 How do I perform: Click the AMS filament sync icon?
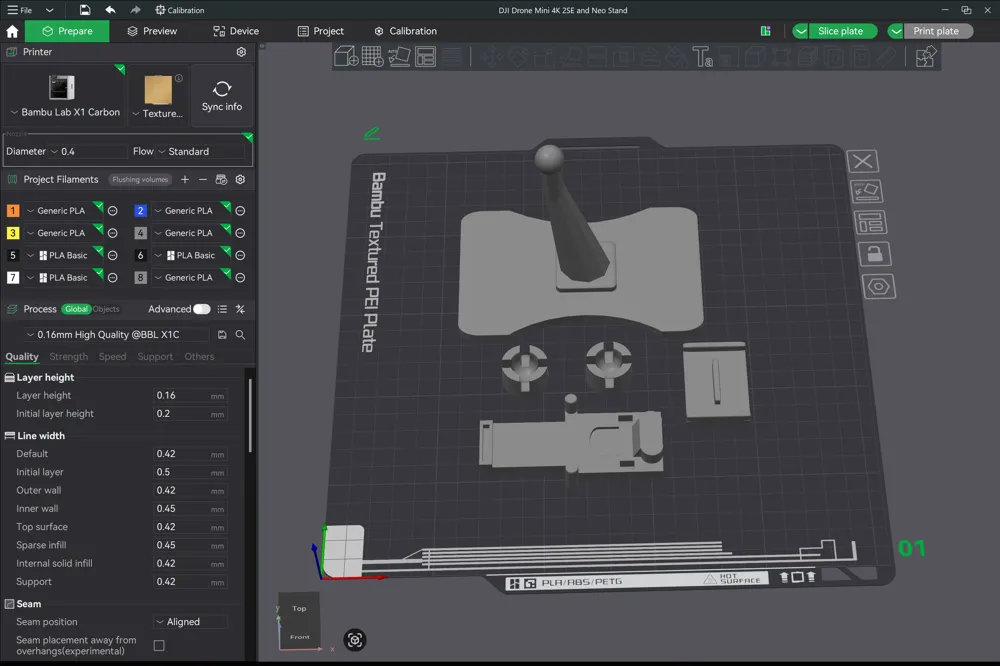point(221,179)
